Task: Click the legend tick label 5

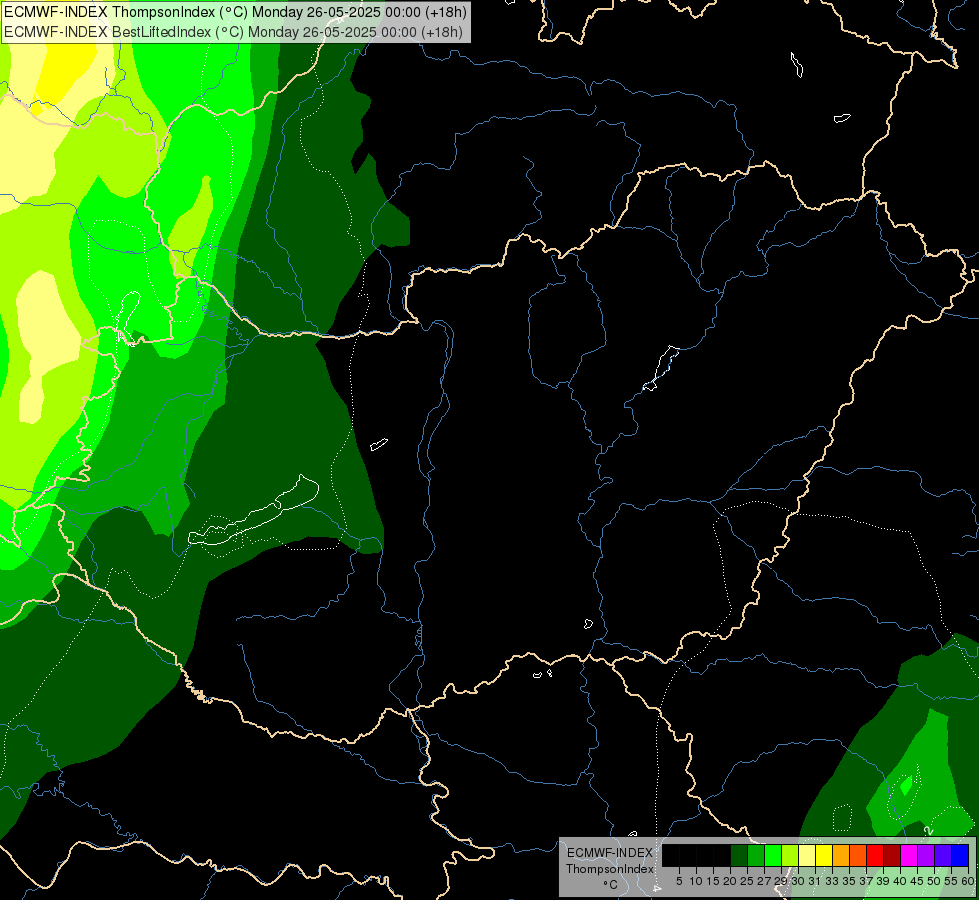Action: [x=679, y=881]
